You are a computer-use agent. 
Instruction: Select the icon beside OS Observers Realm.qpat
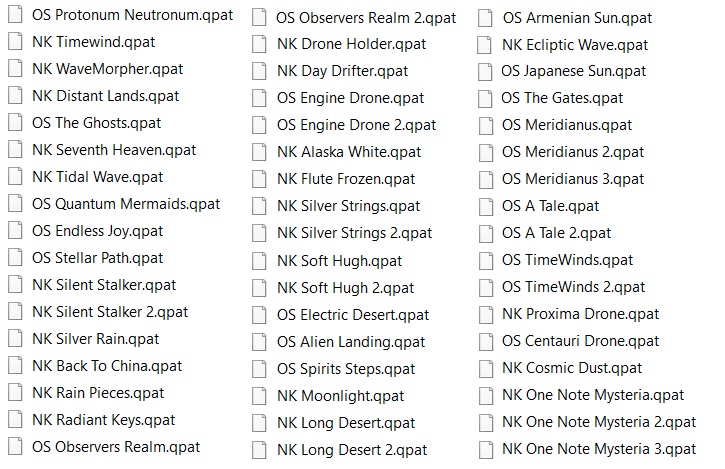tap(15, 447)
